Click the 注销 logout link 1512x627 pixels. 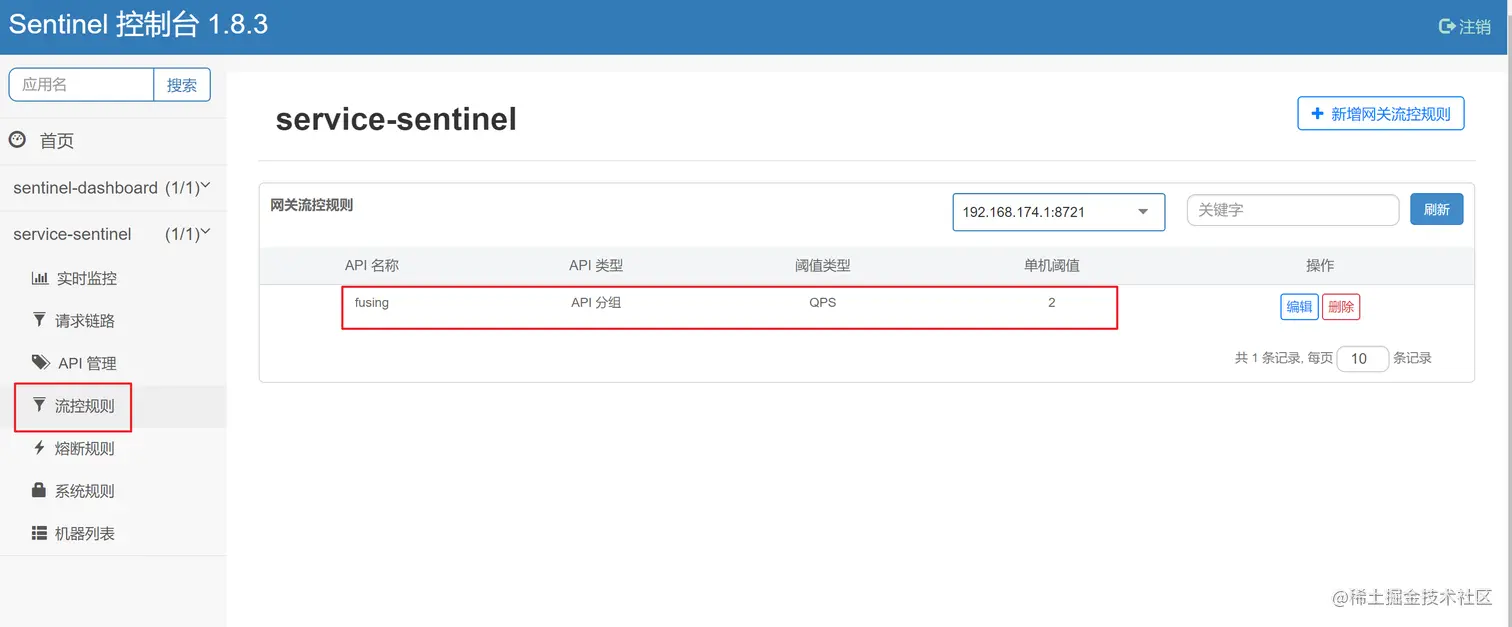click(1465, 27)
